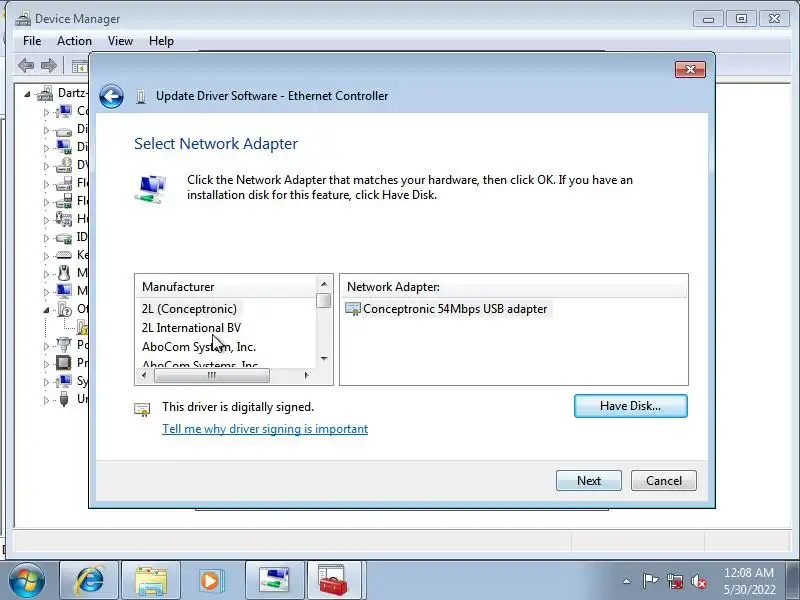Open Windows Explorer folder on taskbar

[151, 581]
